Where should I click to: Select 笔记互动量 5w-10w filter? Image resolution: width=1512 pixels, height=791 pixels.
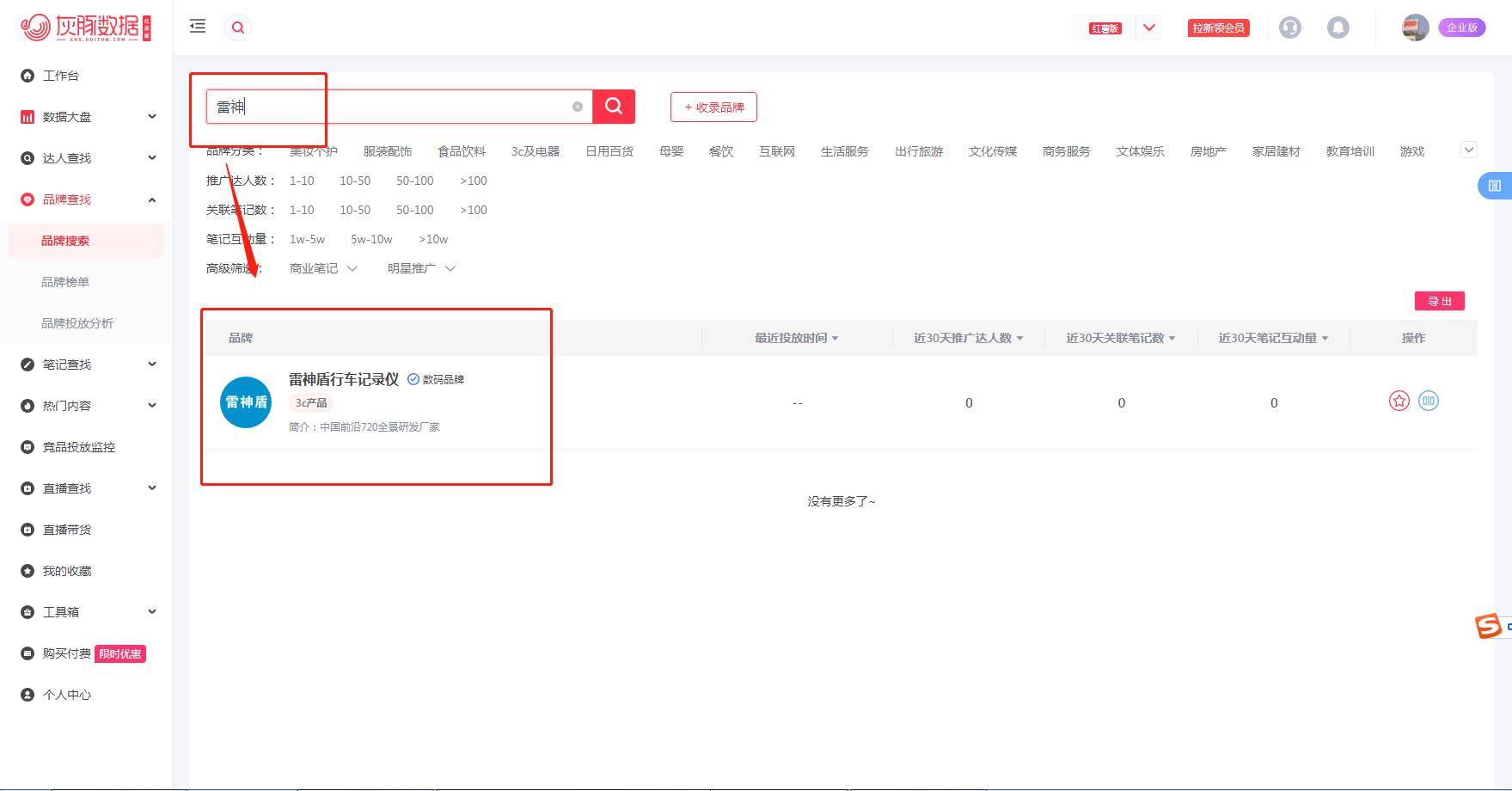(x=371, y=239)
